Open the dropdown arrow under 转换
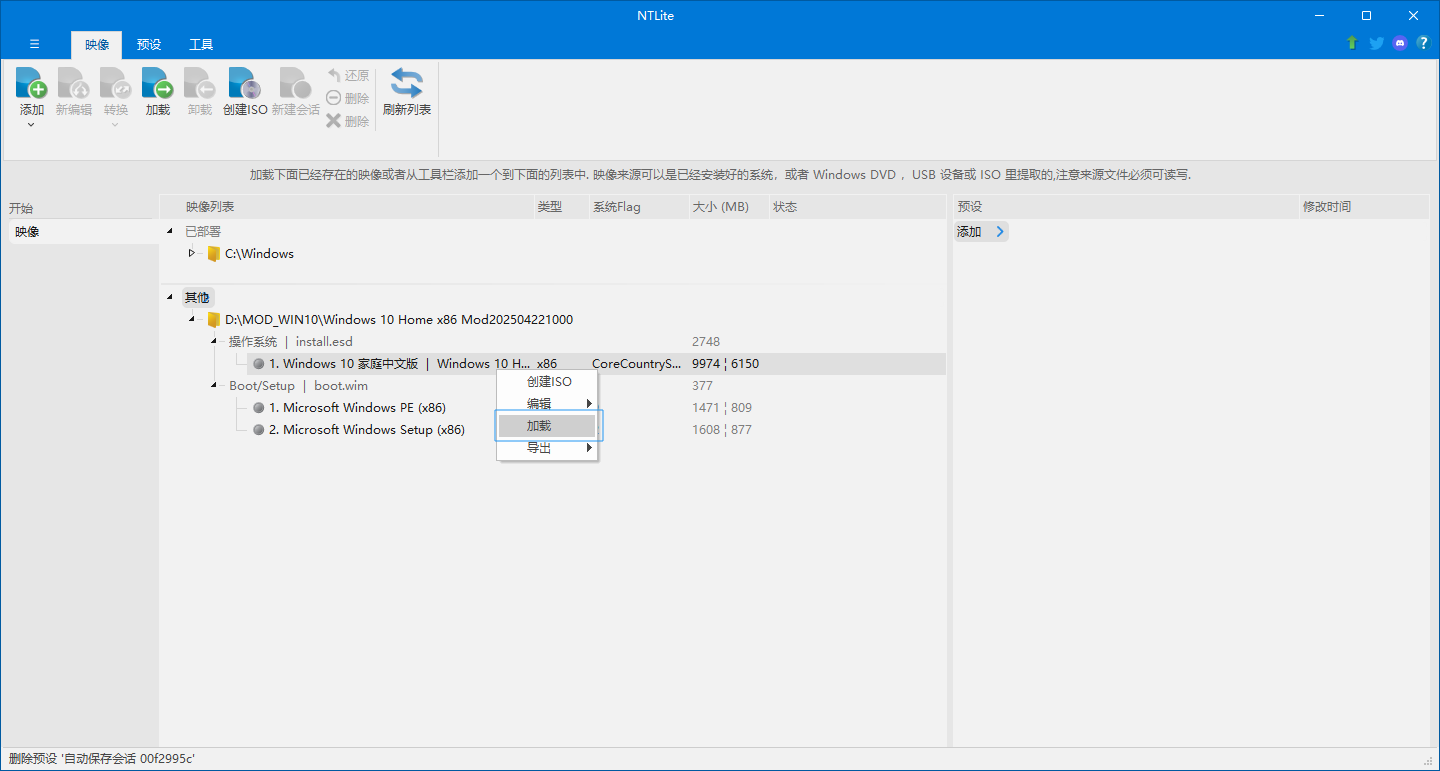This screenshot has height=771, width=1440. [116, 125]
